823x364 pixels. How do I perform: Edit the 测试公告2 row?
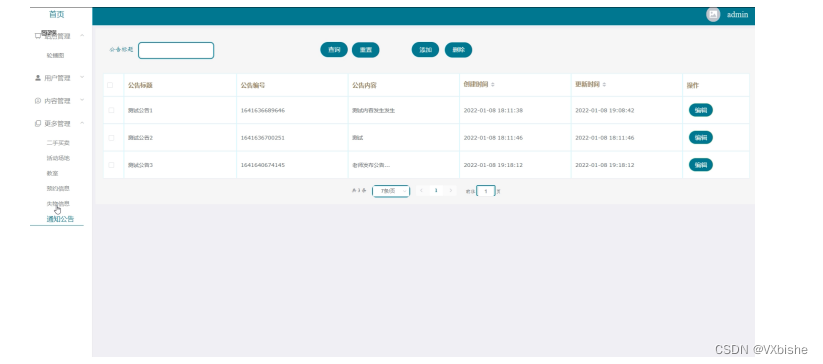coord(701,137)
